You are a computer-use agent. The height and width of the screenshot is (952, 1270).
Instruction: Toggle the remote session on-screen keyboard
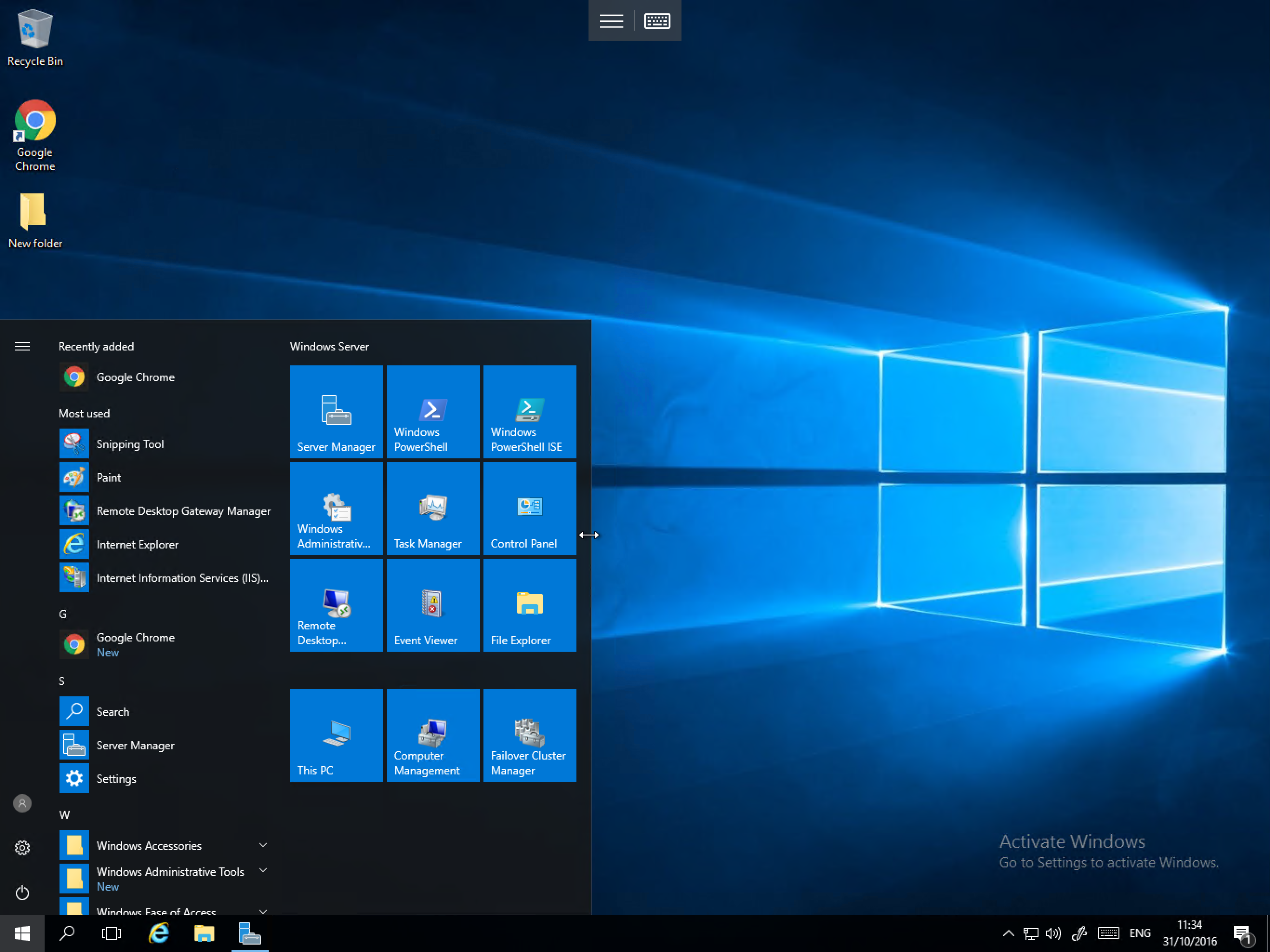tap(657, 21)
